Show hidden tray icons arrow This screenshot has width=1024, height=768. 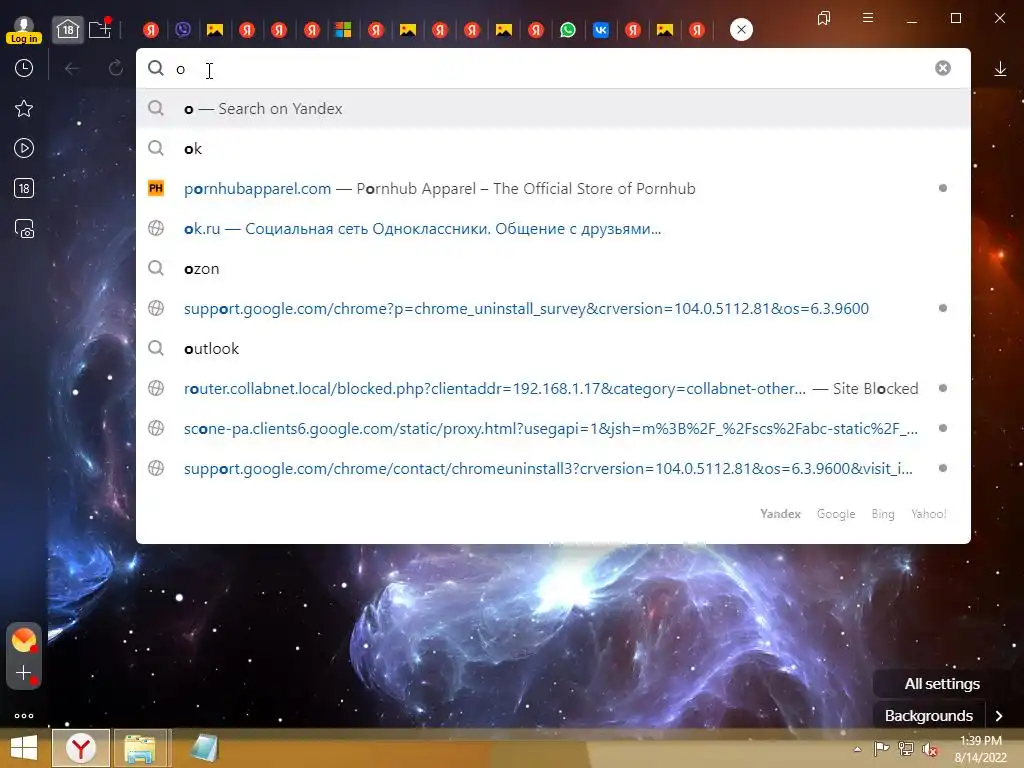pyautogui.click(x=857, y=749)
